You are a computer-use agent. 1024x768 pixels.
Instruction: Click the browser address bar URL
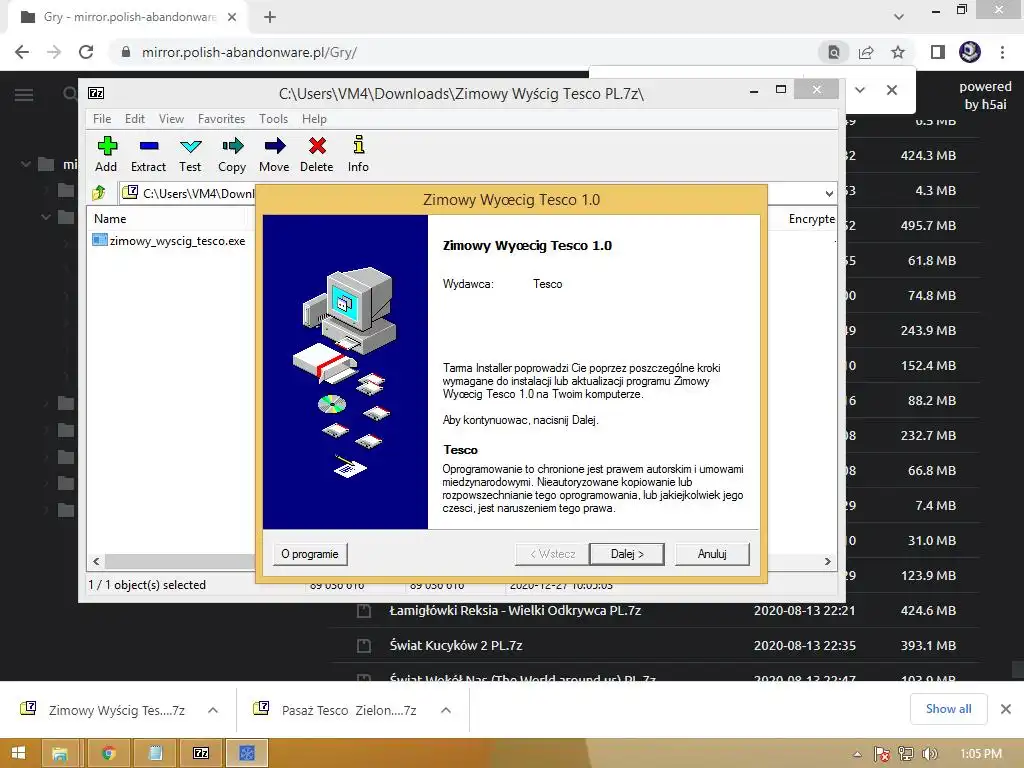pyautogui.click(x=249, y=52)
